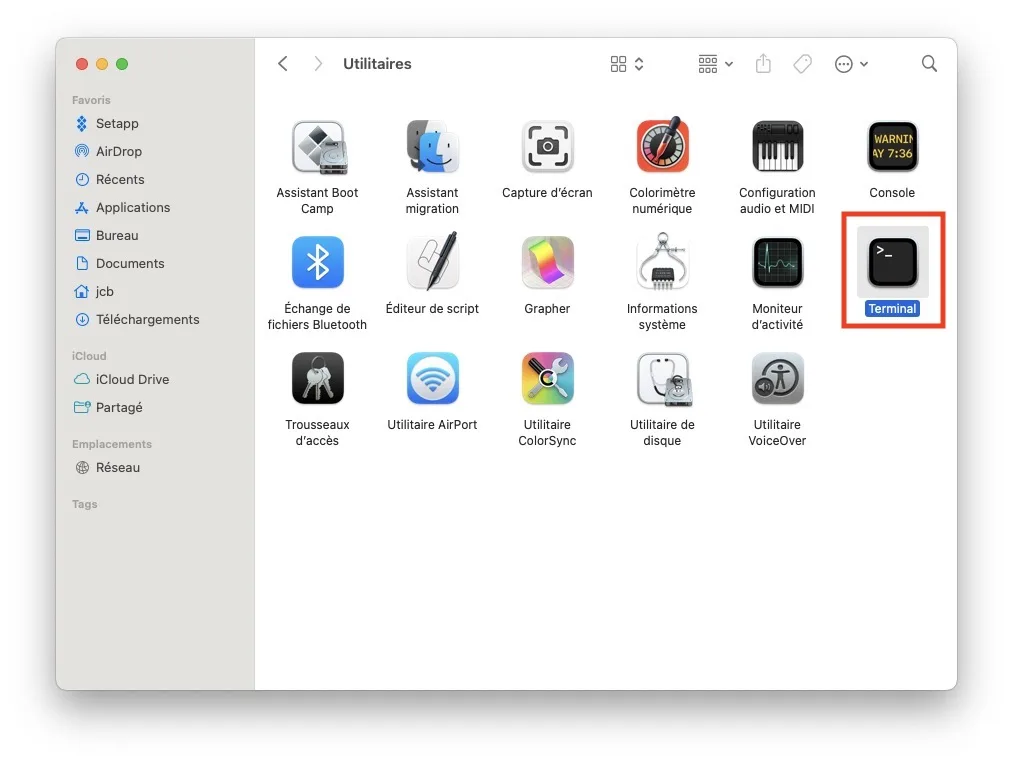Launch Éditeur de script
Image resolution: width=1013 pixels, height=764 pixels.
(x=432, y=262)
